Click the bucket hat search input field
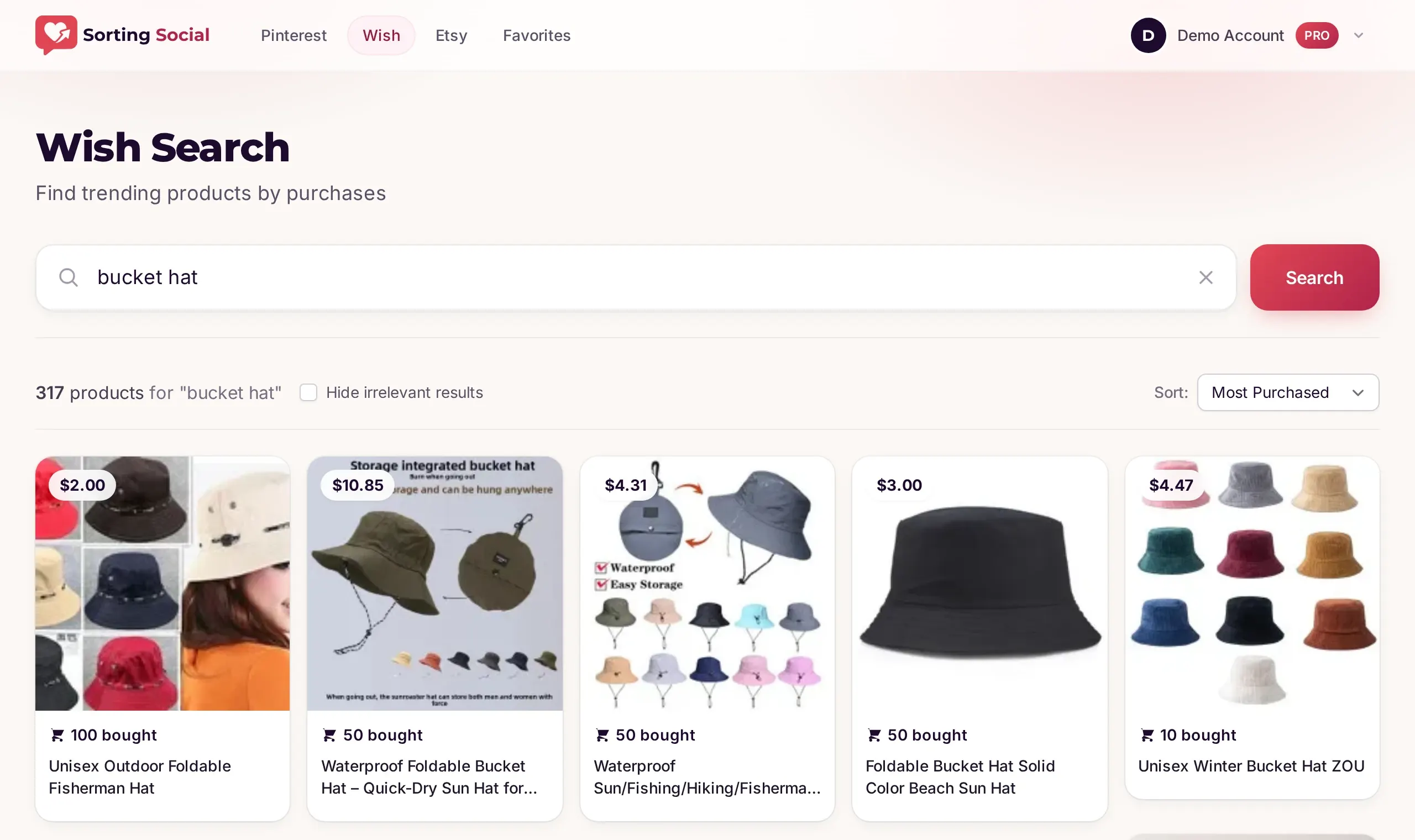This screenshot has width=1415, height=840. tap(636, 277)
